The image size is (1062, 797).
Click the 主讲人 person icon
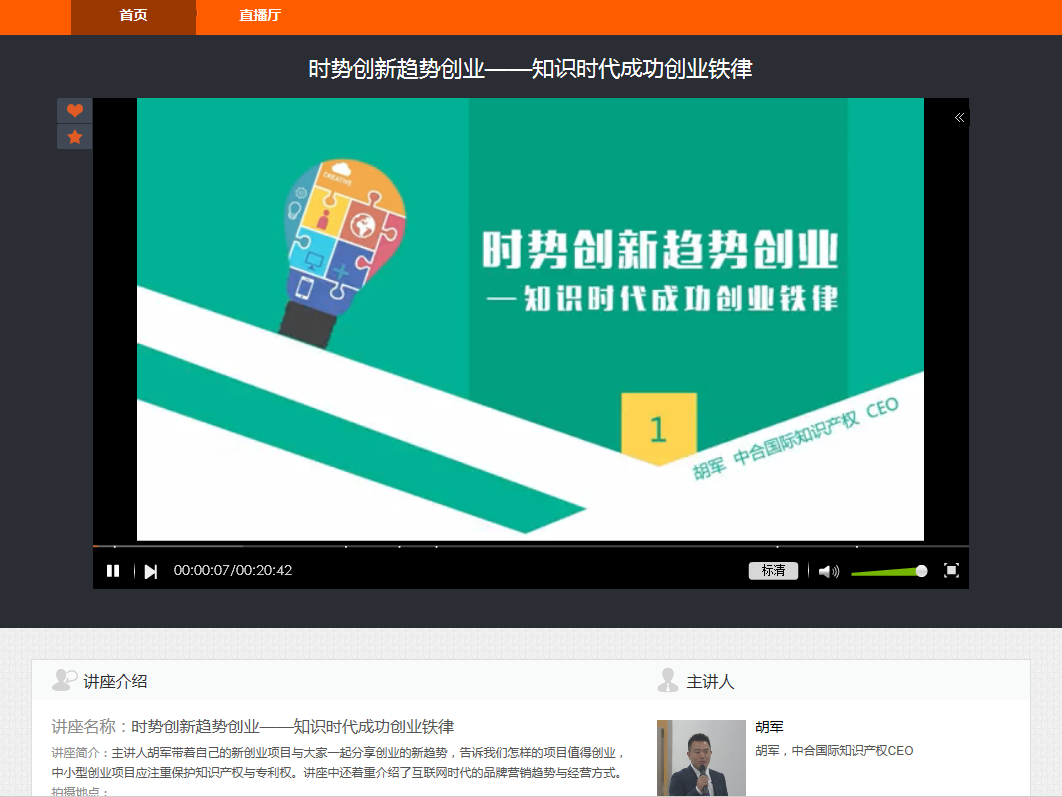tap(668, 681)
